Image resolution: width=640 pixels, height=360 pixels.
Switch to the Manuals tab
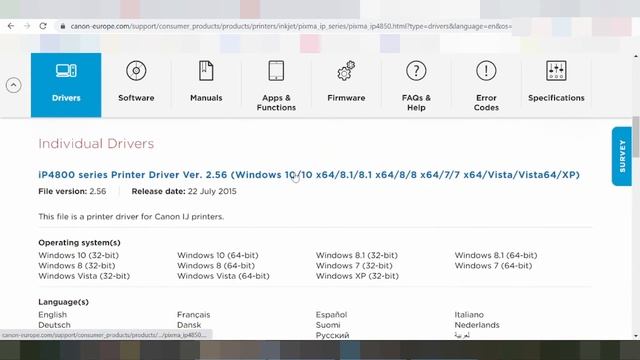(206, 85)
